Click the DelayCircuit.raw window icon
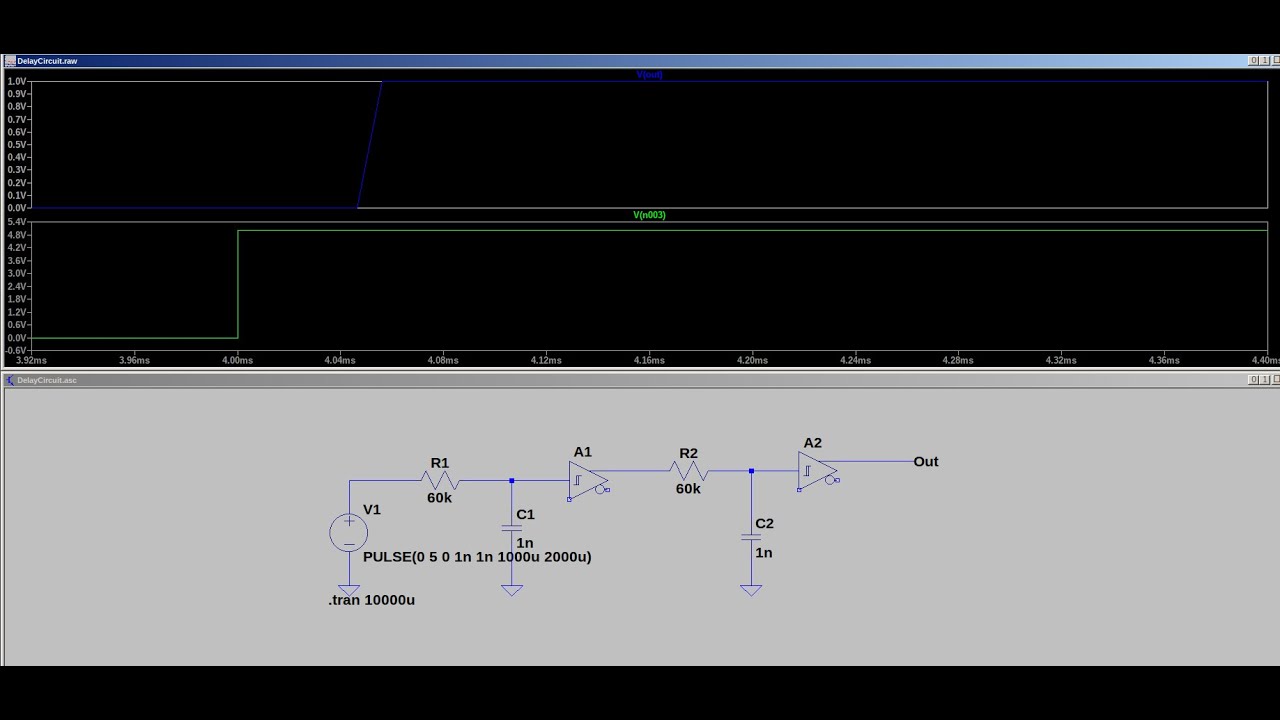This screenshot has height=720, width=1280. [10, 61]
